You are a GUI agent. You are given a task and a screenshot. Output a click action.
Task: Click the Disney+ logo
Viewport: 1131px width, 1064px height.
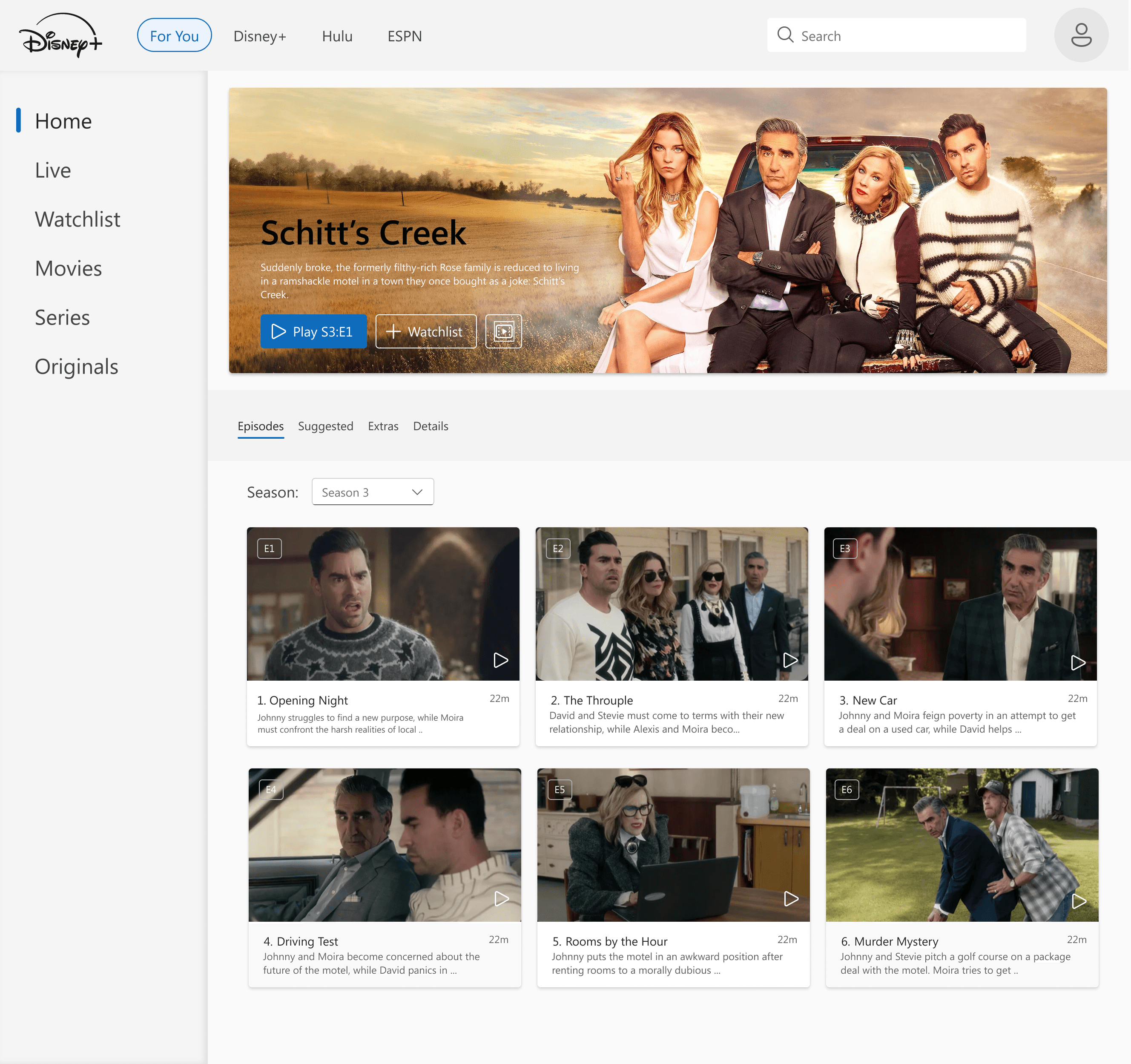[61, 35]
